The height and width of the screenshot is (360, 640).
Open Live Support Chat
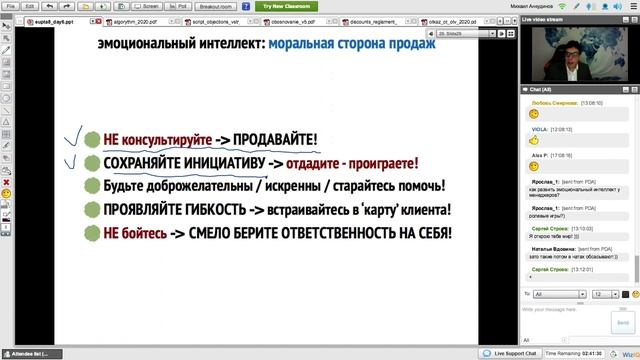510,353
